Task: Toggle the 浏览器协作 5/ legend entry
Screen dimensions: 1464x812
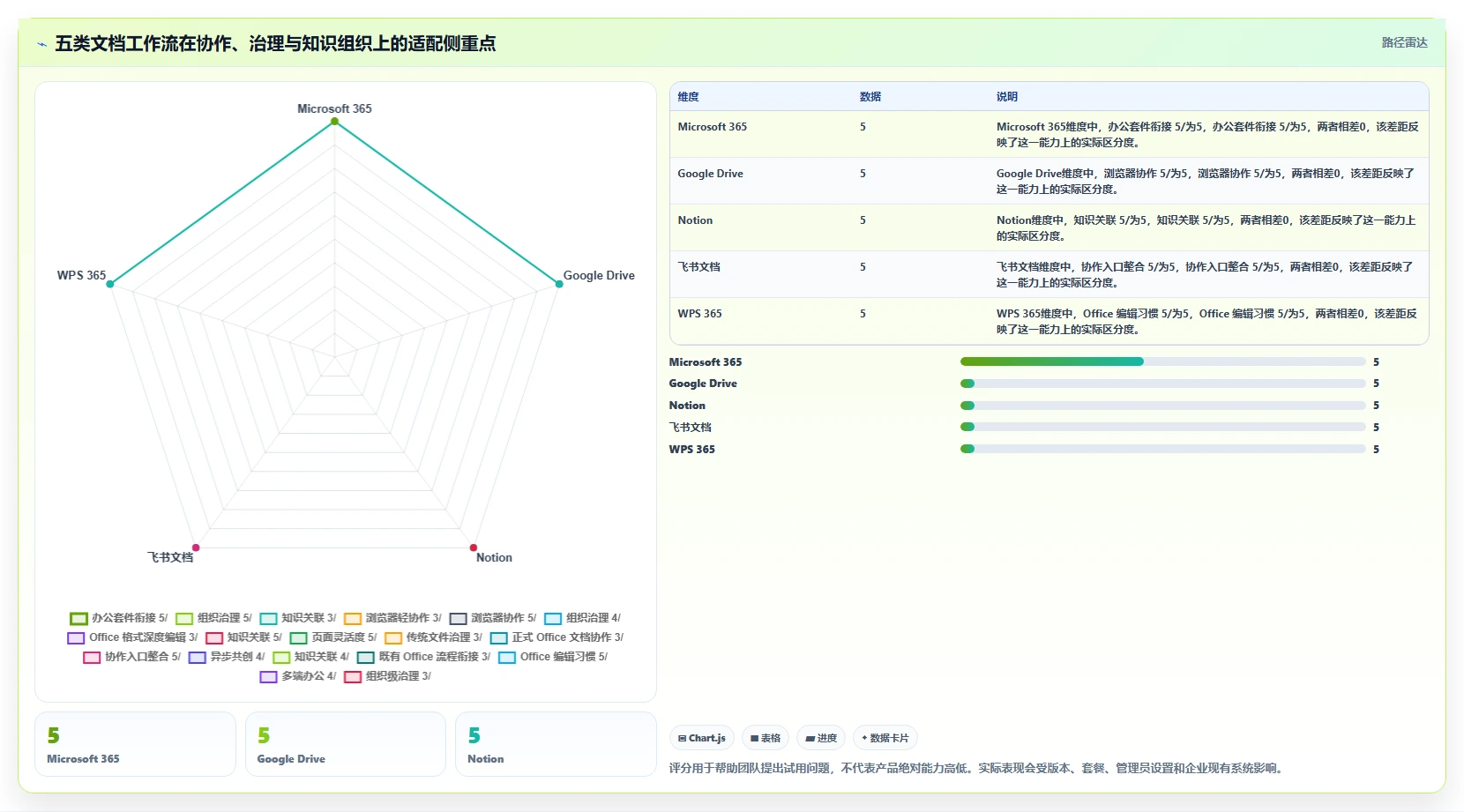Action: [x=493, y=618]
